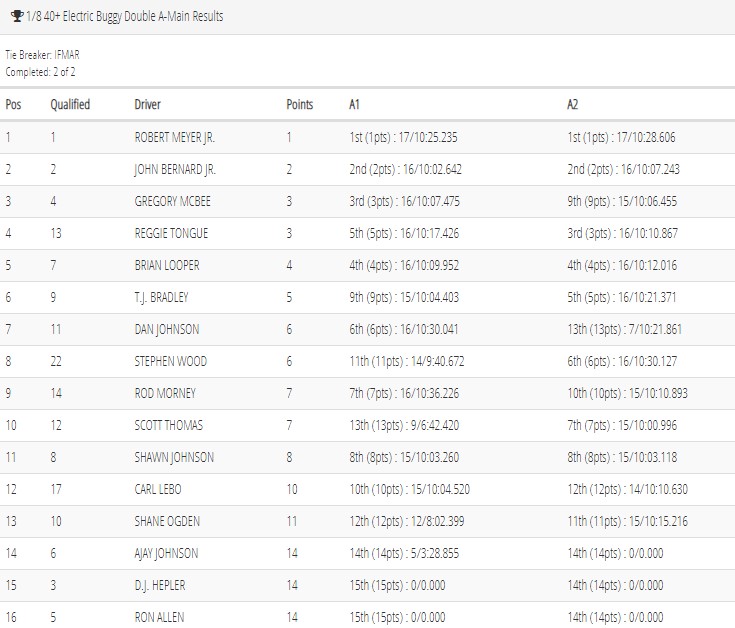Select SHAWN JOHNSON driver name
This screenshot has height=628, width=735.
(x=174, y=457)
